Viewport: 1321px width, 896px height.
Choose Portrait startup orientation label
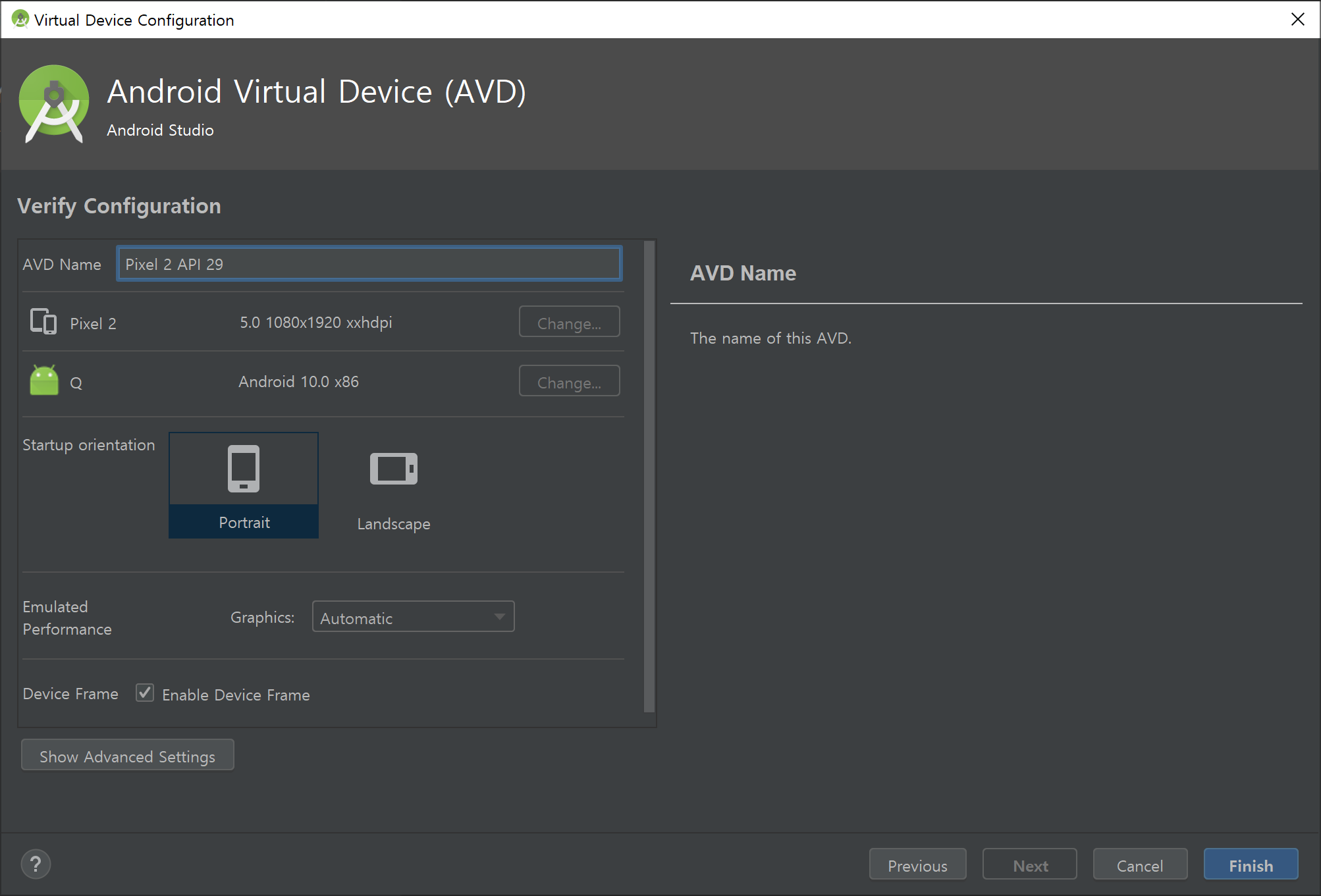tap(244, 523)
